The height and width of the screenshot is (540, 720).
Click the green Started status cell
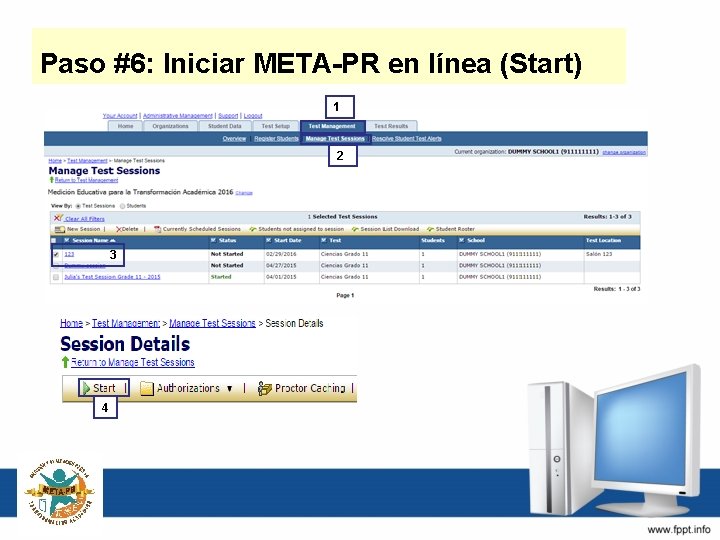tap(221, 277)
